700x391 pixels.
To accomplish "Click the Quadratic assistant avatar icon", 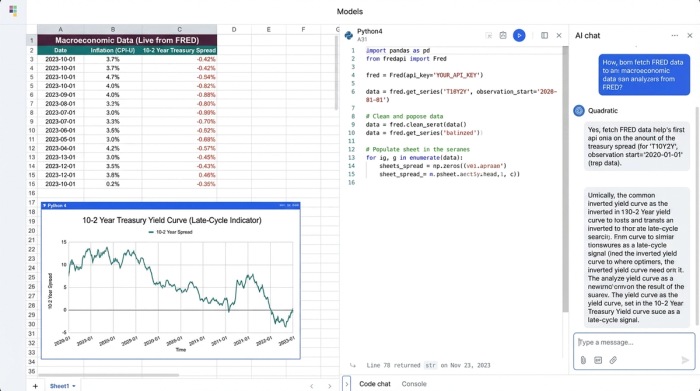I will pyautogui.click(x=579, y=111).
